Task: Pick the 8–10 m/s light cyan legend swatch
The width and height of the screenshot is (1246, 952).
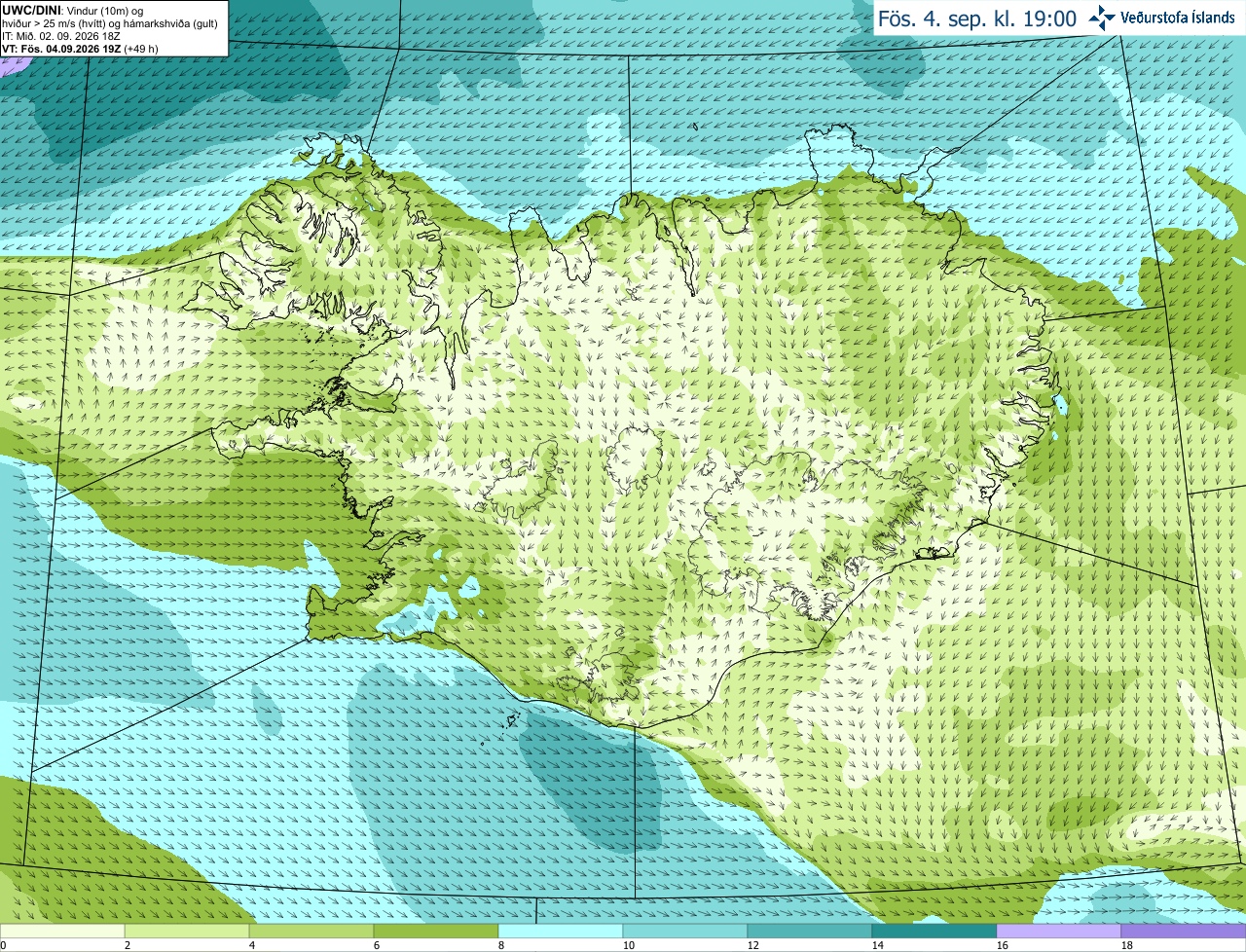Action: (561, 932)
